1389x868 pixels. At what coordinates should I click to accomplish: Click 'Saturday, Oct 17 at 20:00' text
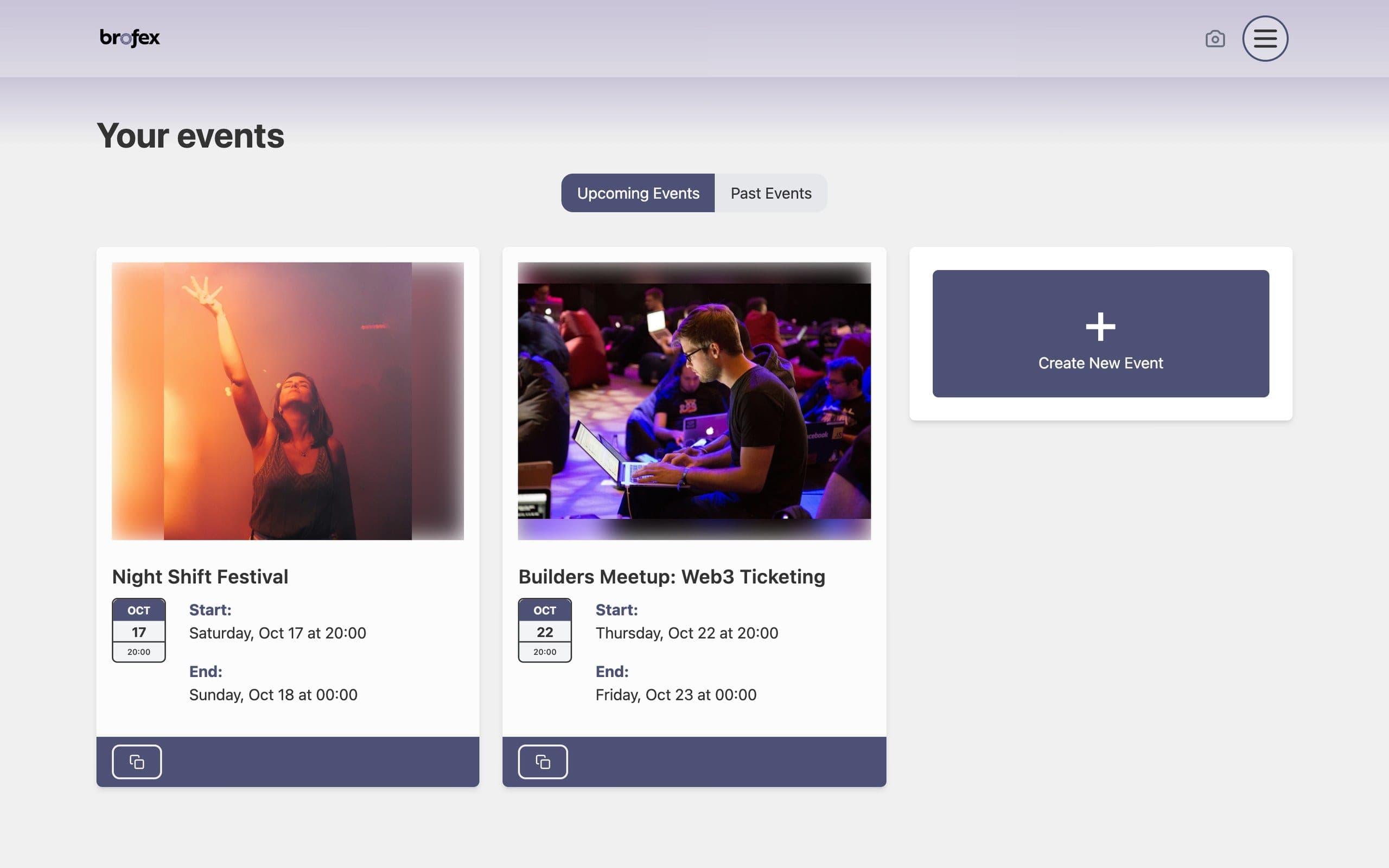point(277,633)
